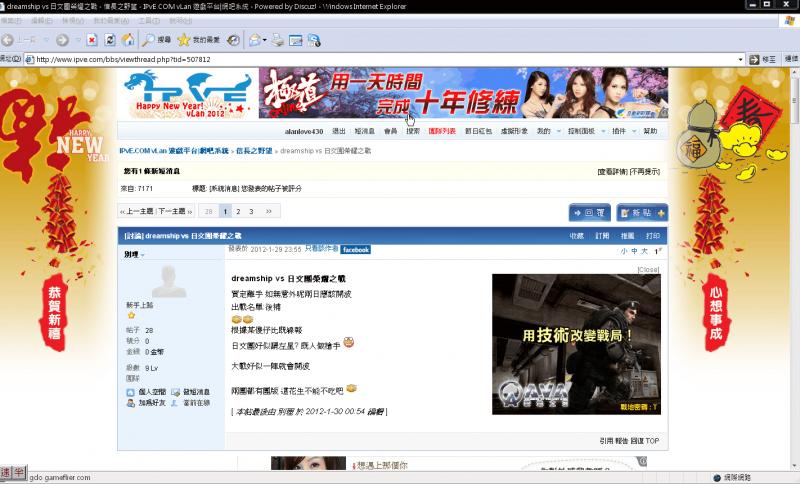Click the History icon next to Favorites
800x484 pixels.
pos(233,40)
